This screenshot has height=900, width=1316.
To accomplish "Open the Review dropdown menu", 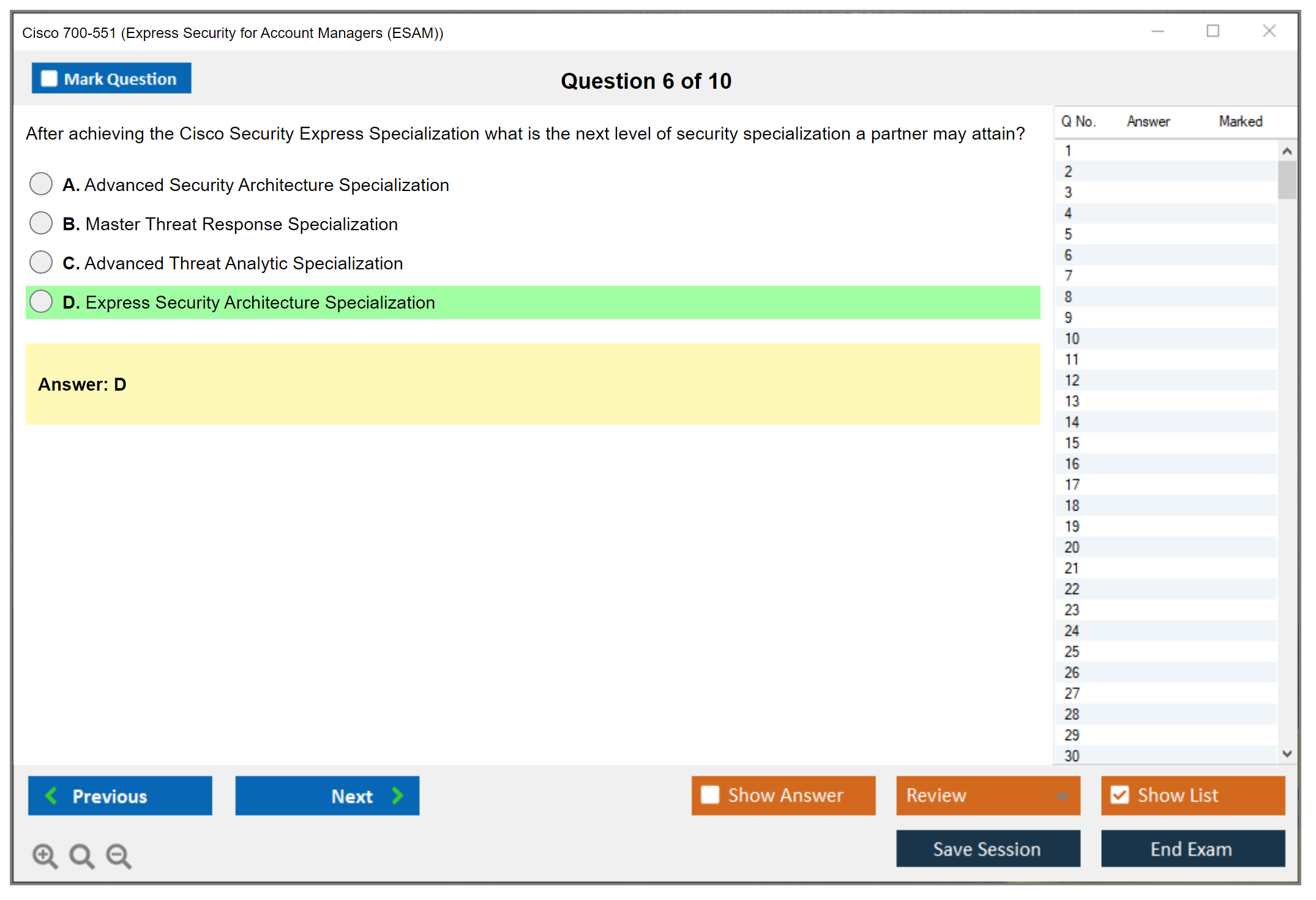I will tap(987, 795).
